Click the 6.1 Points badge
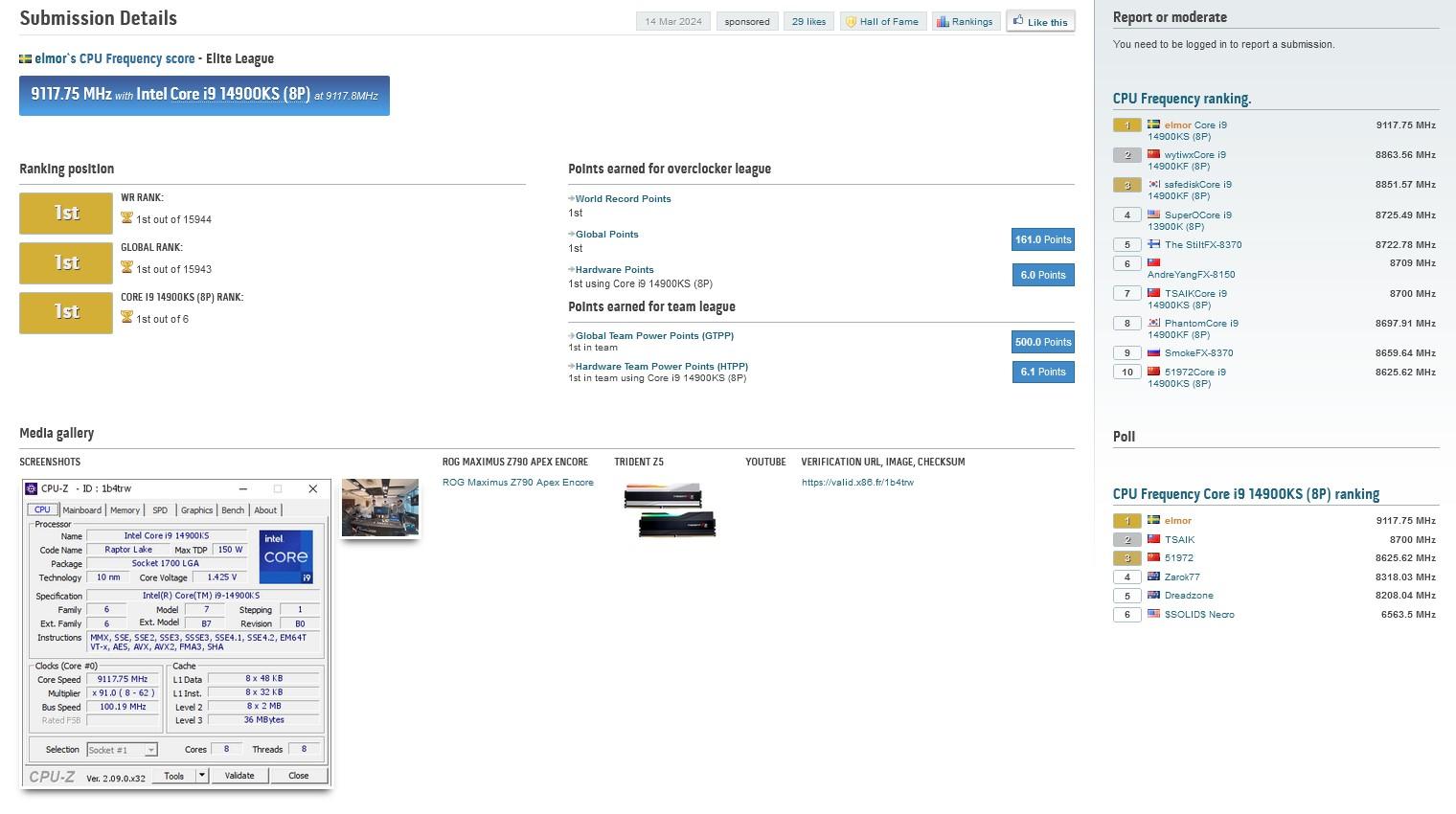The height and width of the screenshot is (814, 1456). tap(1043, 372)
